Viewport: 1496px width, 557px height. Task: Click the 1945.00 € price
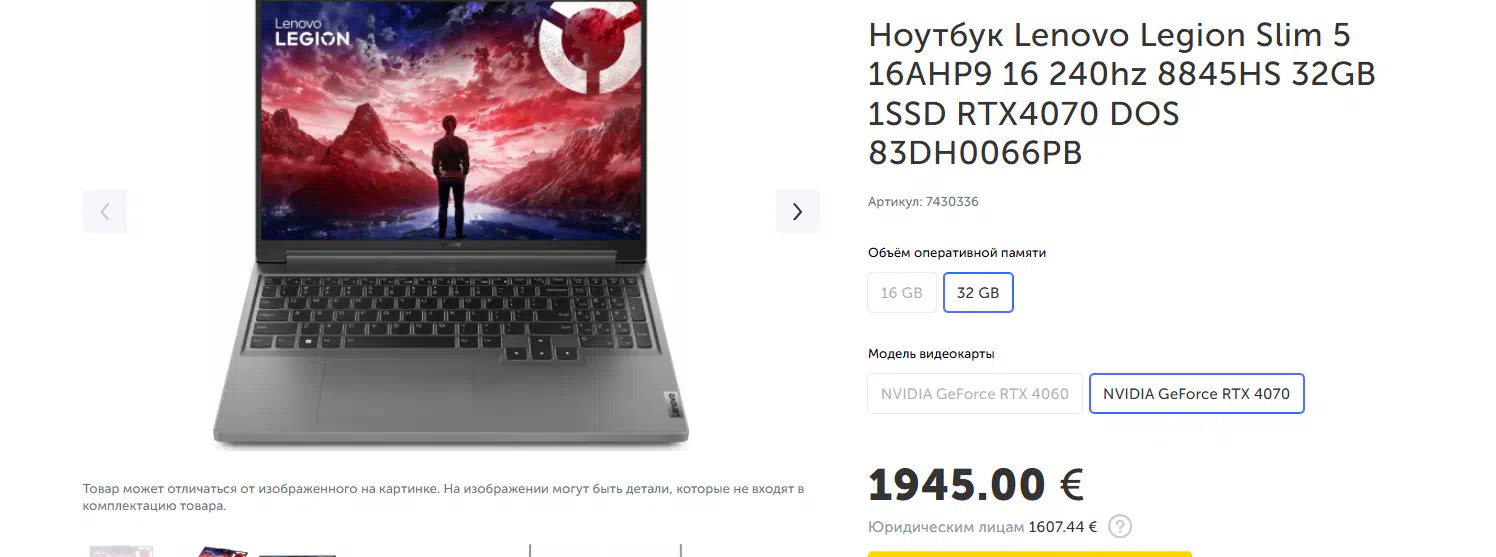pyautogui.click(x=976, y=485)
